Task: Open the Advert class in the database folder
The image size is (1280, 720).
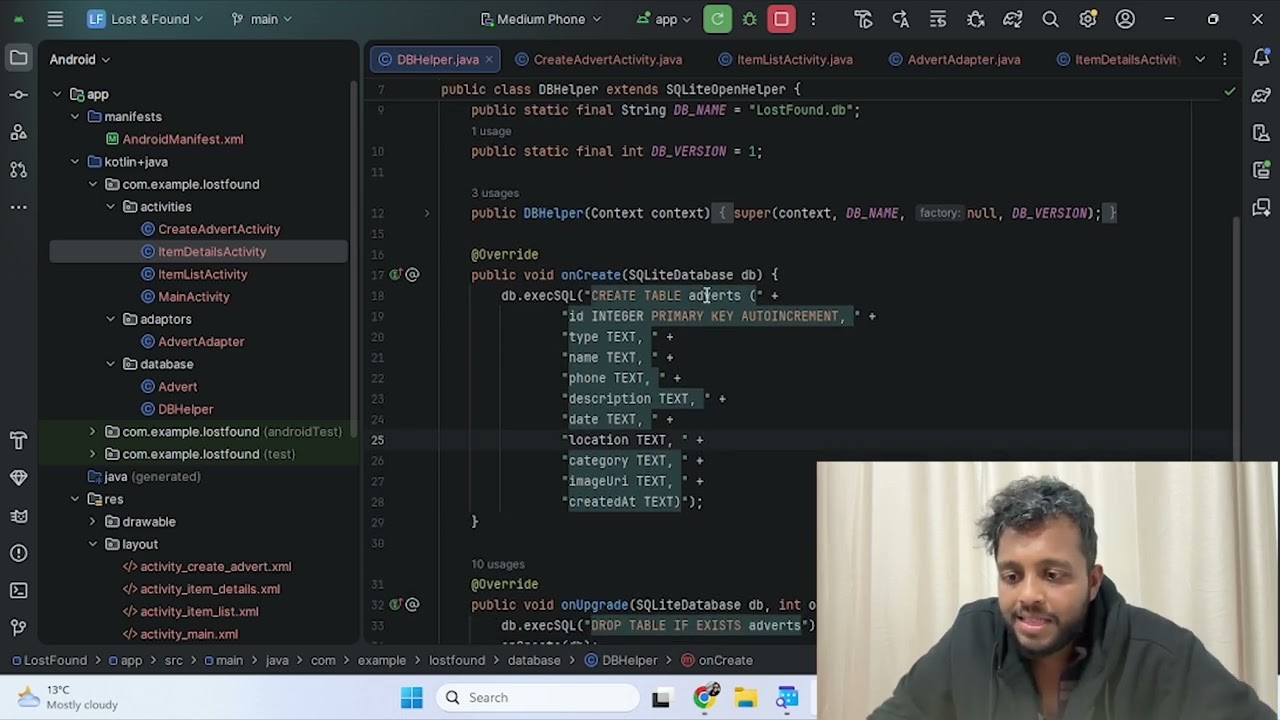Action: [x=177, y=387]
